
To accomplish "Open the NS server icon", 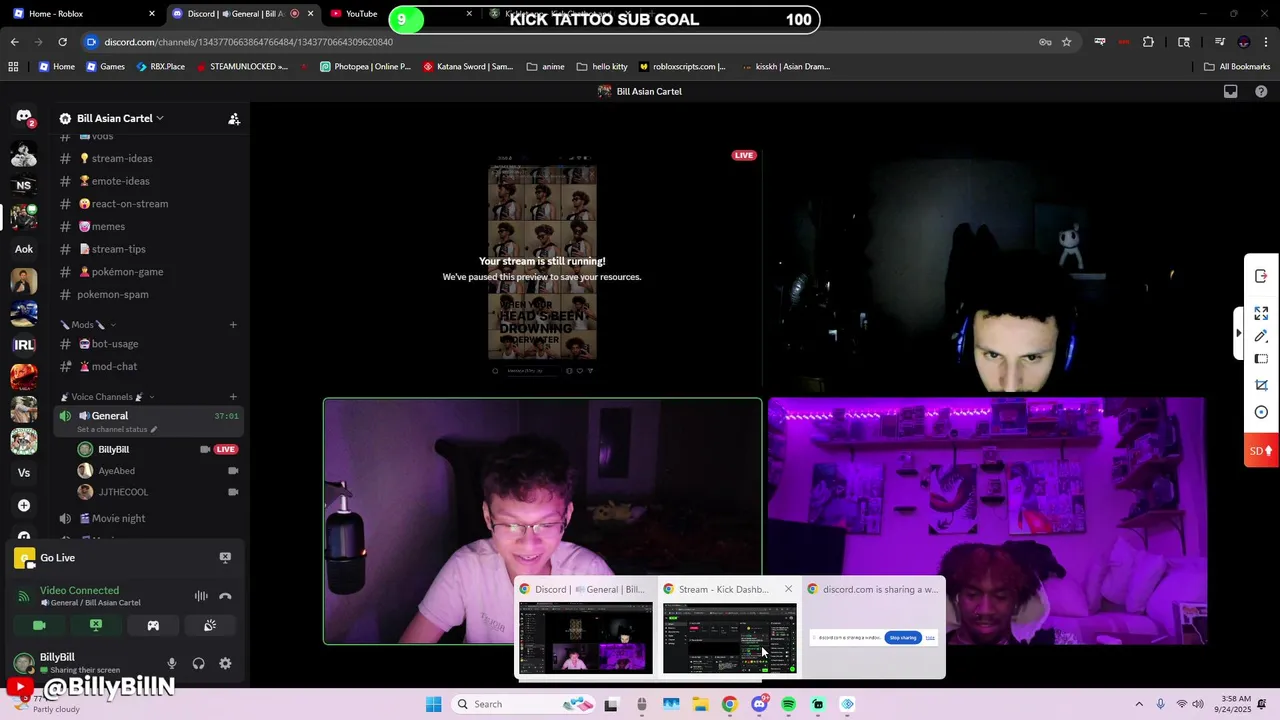I will pos(24,185).
